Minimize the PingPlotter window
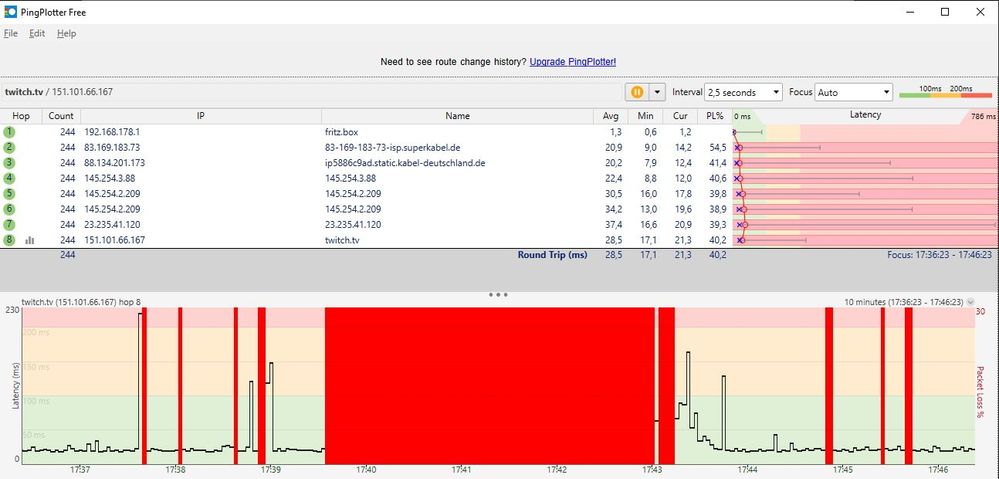999x479 pixels. (x=911, y=12)
